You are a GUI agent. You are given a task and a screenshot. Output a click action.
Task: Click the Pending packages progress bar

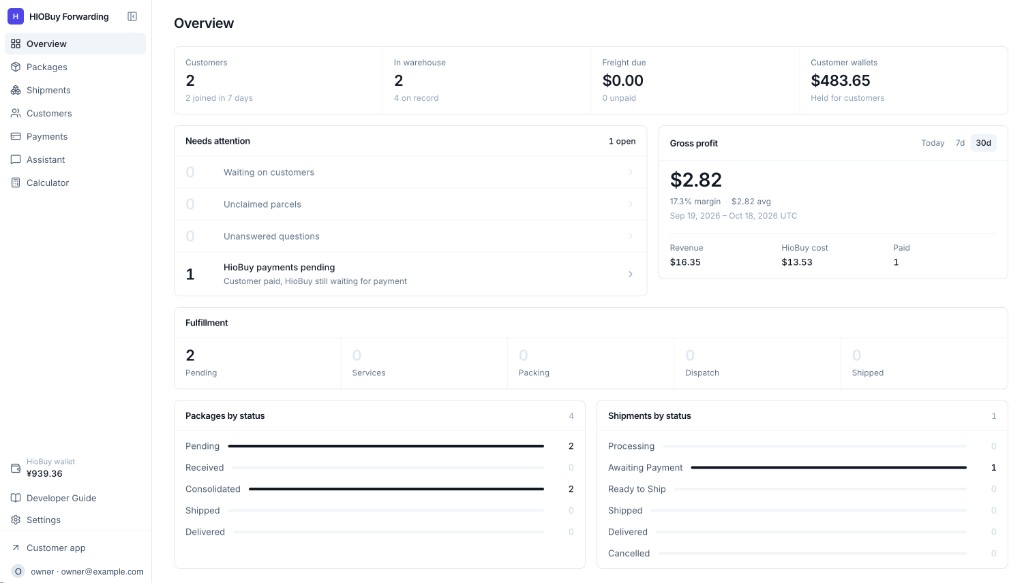[386, 447]
